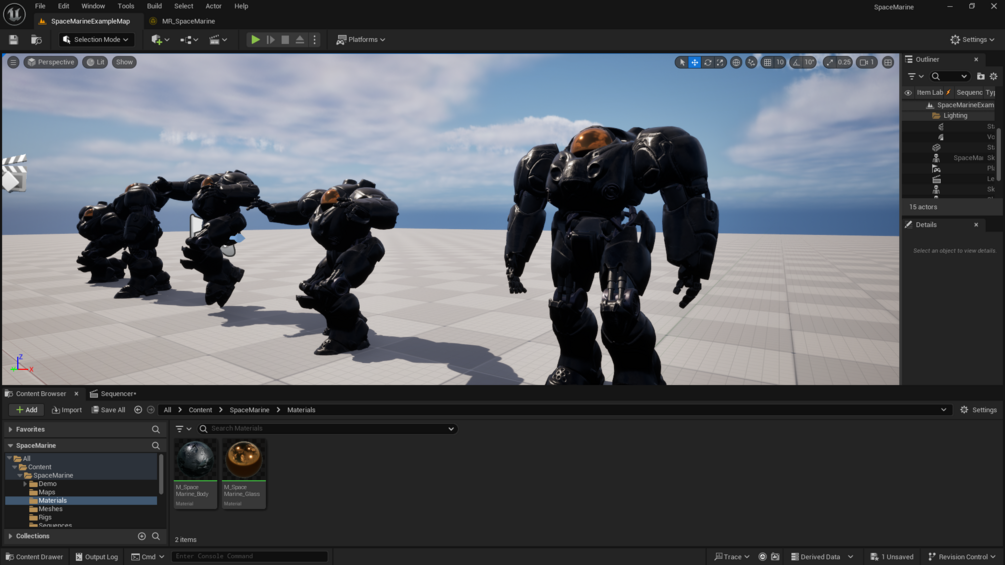The image size is (1005, 565).
Task: Choose the Translate move gizmo tool
Action: click(694, 62)
